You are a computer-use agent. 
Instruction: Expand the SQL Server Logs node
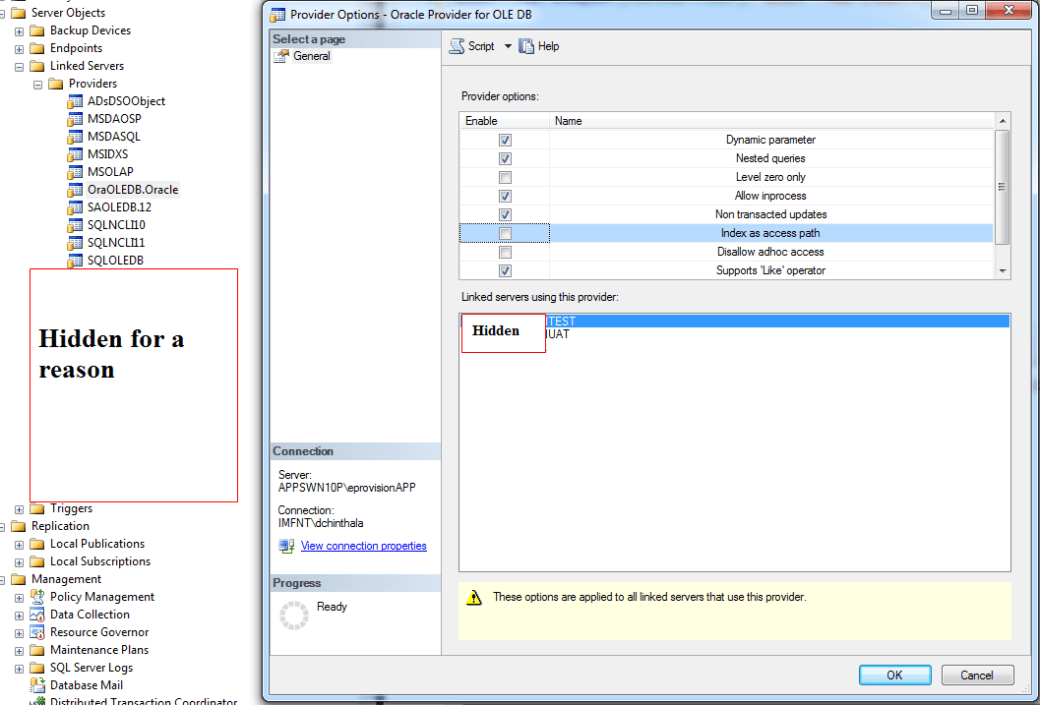[x=19, y=668]
